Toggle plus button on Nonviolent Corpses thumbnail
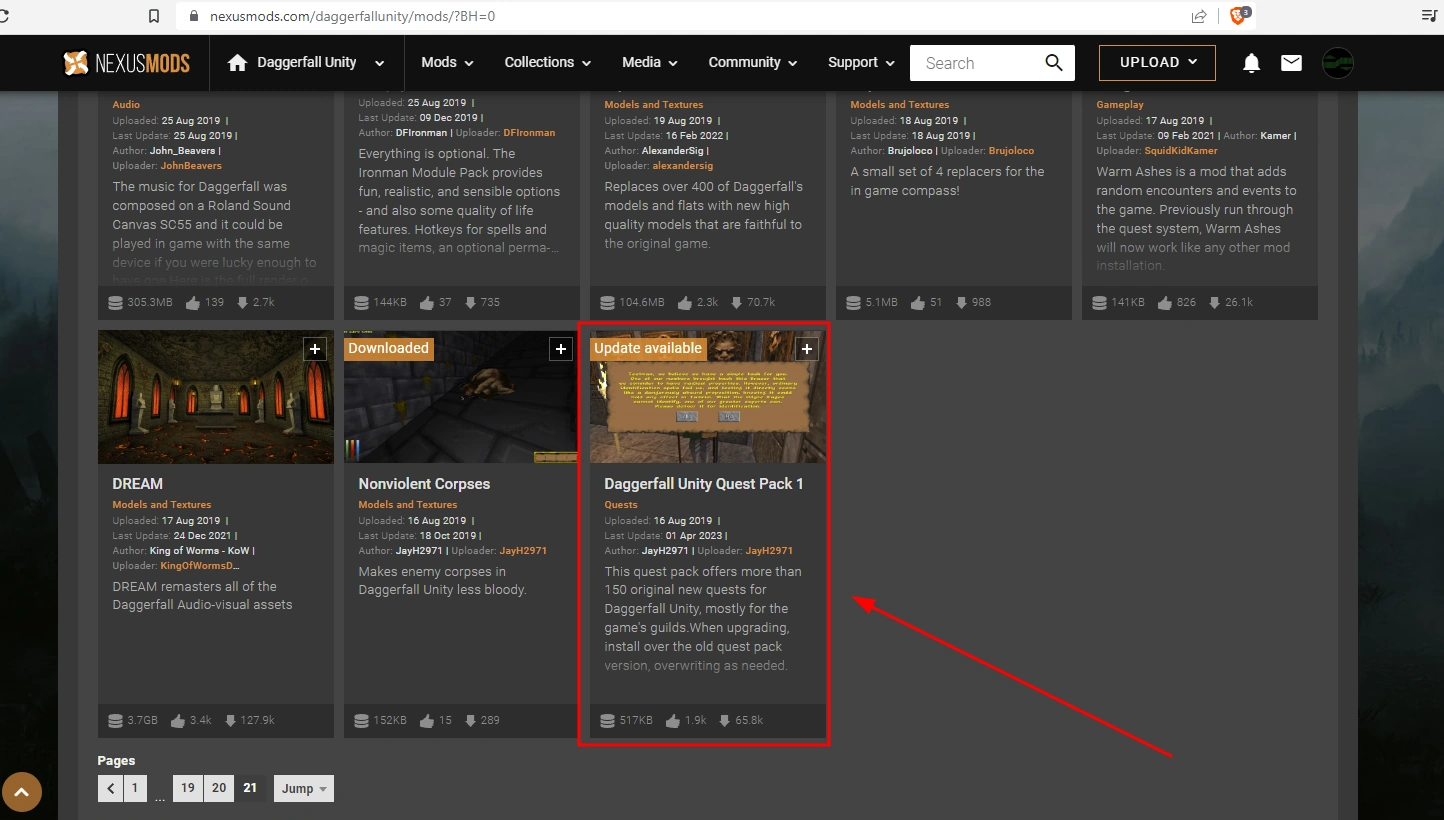 click(561, 349)
